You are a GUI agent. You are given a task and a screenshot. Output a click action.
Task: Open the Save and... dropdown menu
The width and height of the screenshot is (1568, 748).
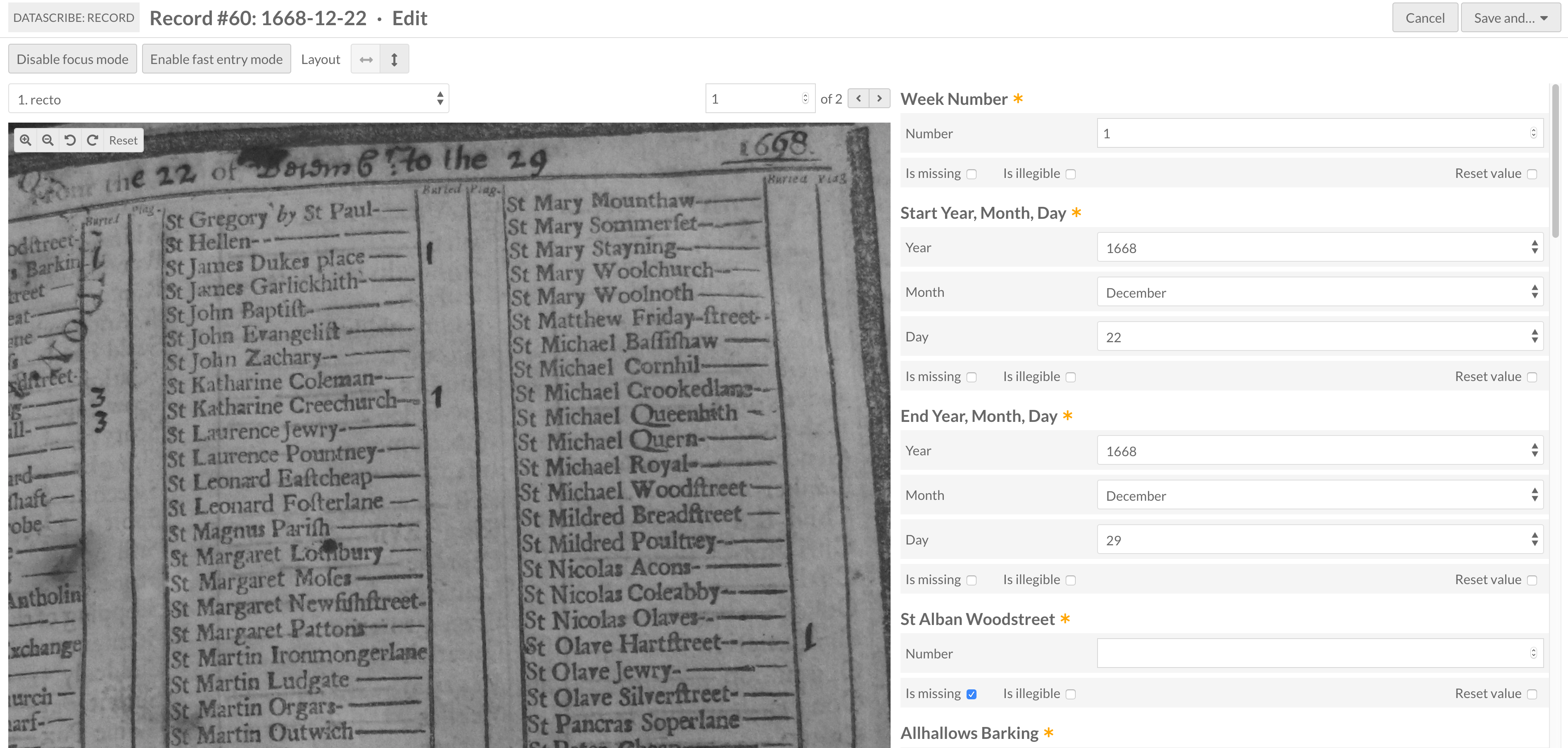(1510, 18)
